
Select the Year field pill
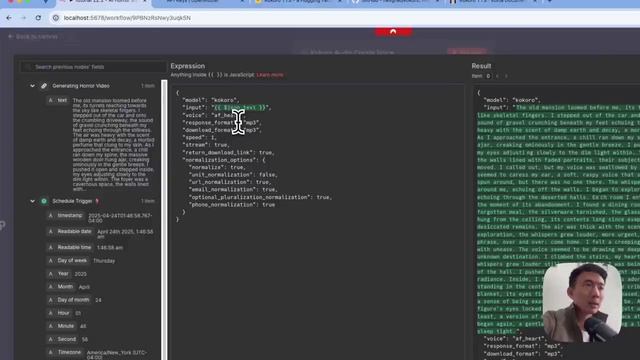59,273
